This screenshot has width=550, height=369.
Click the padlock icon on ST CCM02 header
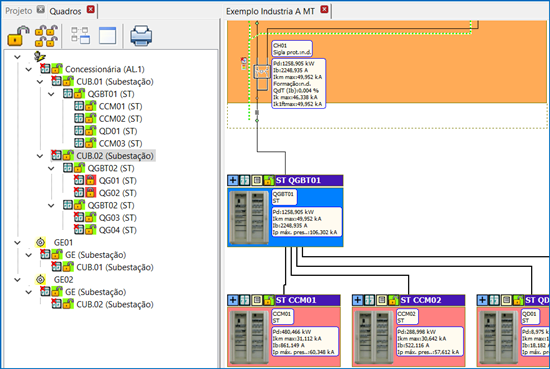click(x=394, y=300)
